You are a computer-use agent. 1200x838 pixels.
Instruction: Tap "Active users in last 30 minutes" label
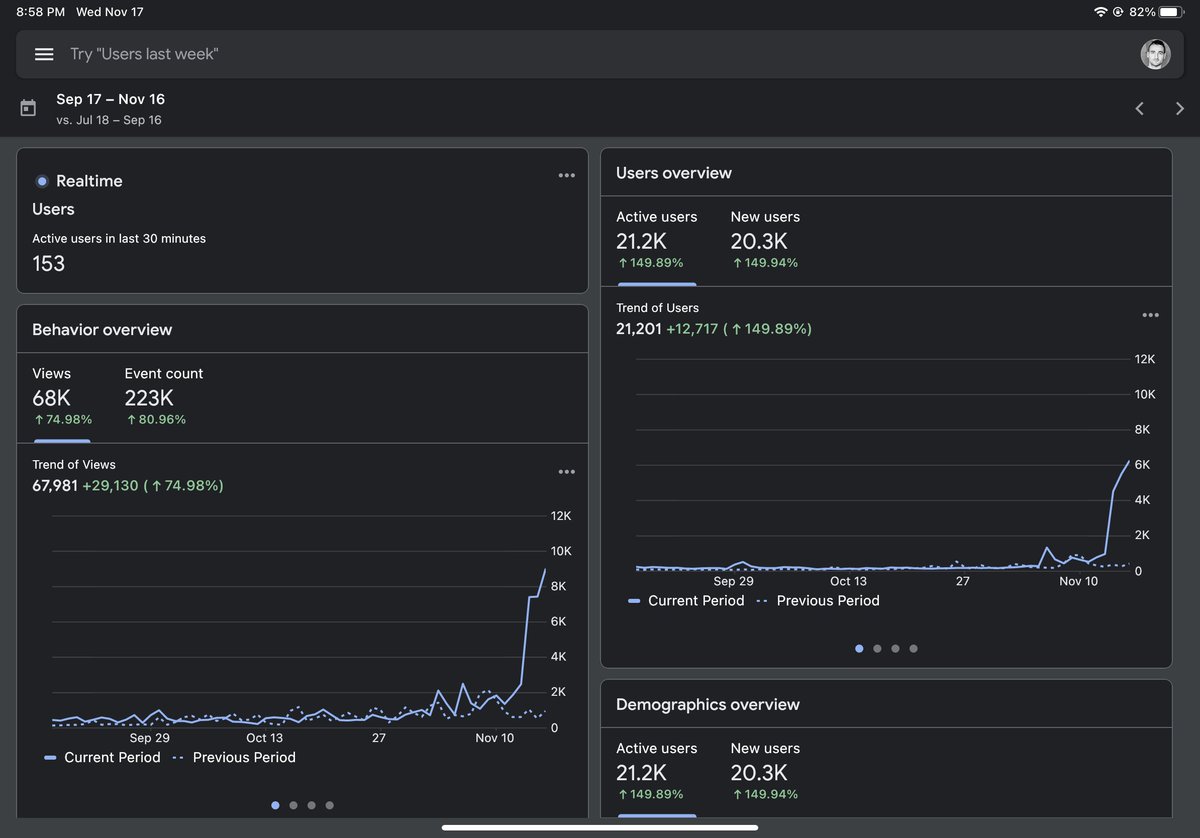pos(119,239)
